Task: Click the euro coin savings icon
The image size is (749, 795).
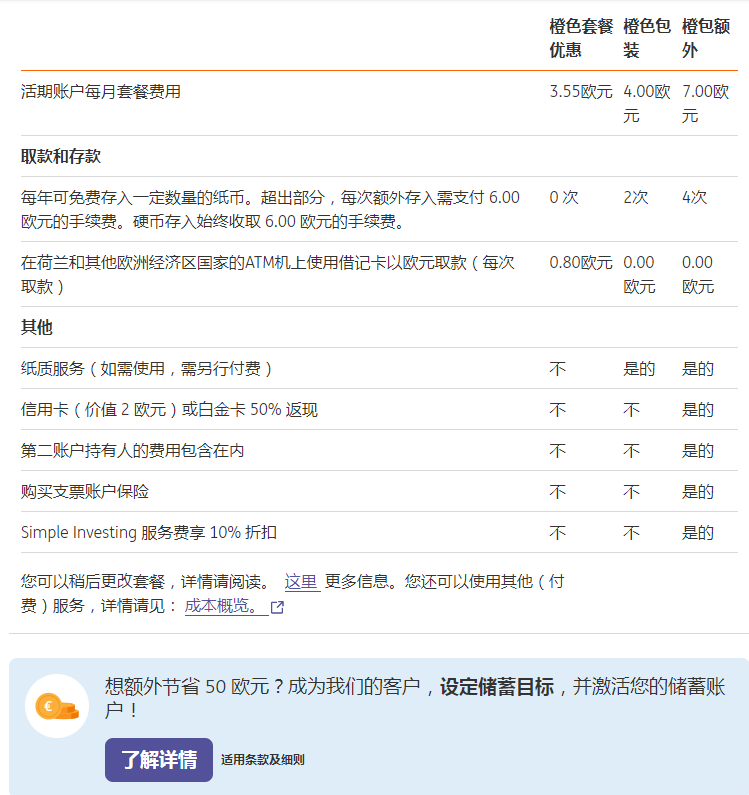Action: 57,705
